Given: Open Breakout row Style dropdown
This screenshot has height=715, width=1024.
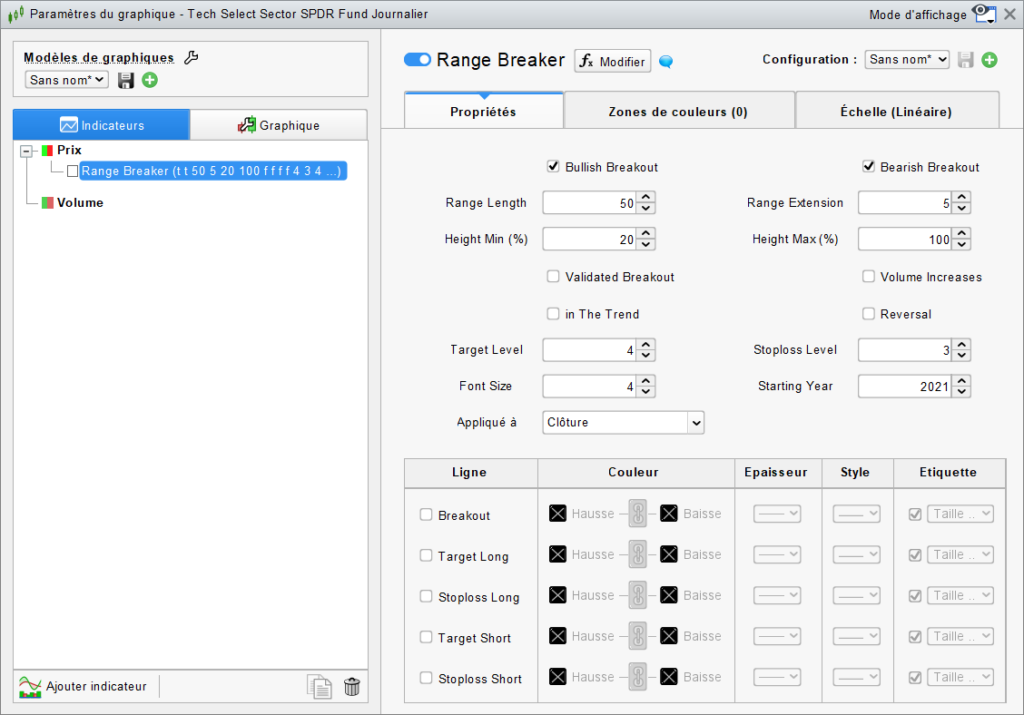Looking at the screenshot, I should coord(856,514).
